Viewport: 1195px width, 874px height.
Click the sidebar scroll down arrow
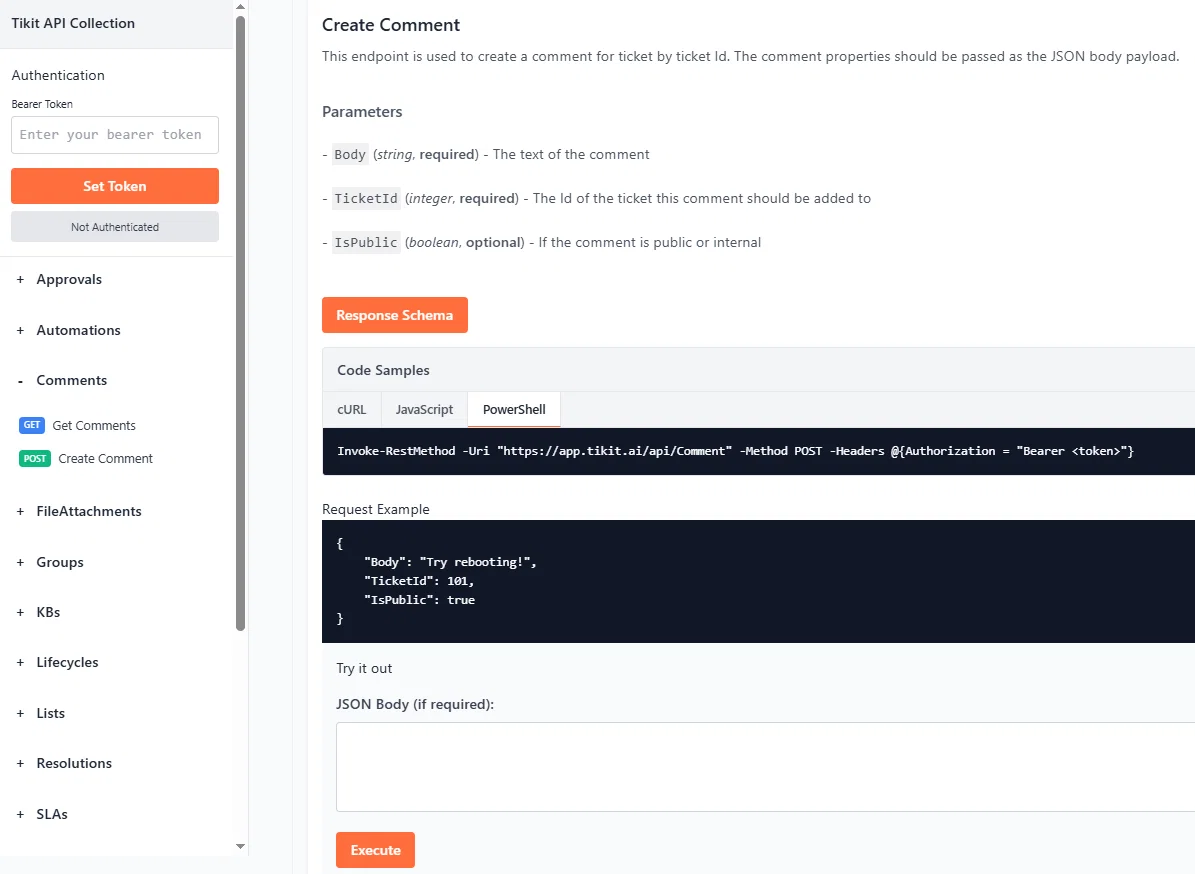click(x=240, y=847)
